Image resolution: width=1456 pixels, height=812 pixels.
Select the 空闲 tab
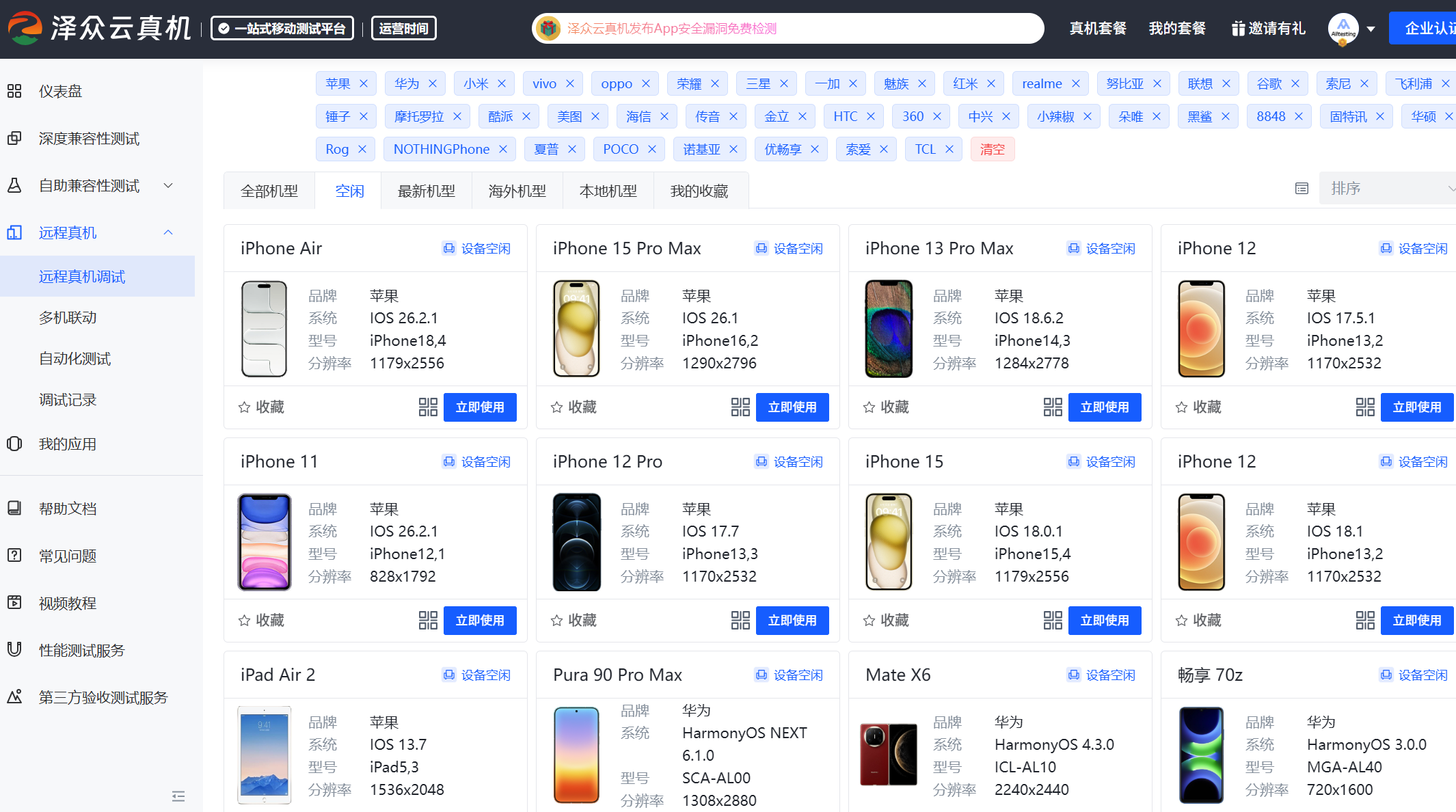coord(349,191)
